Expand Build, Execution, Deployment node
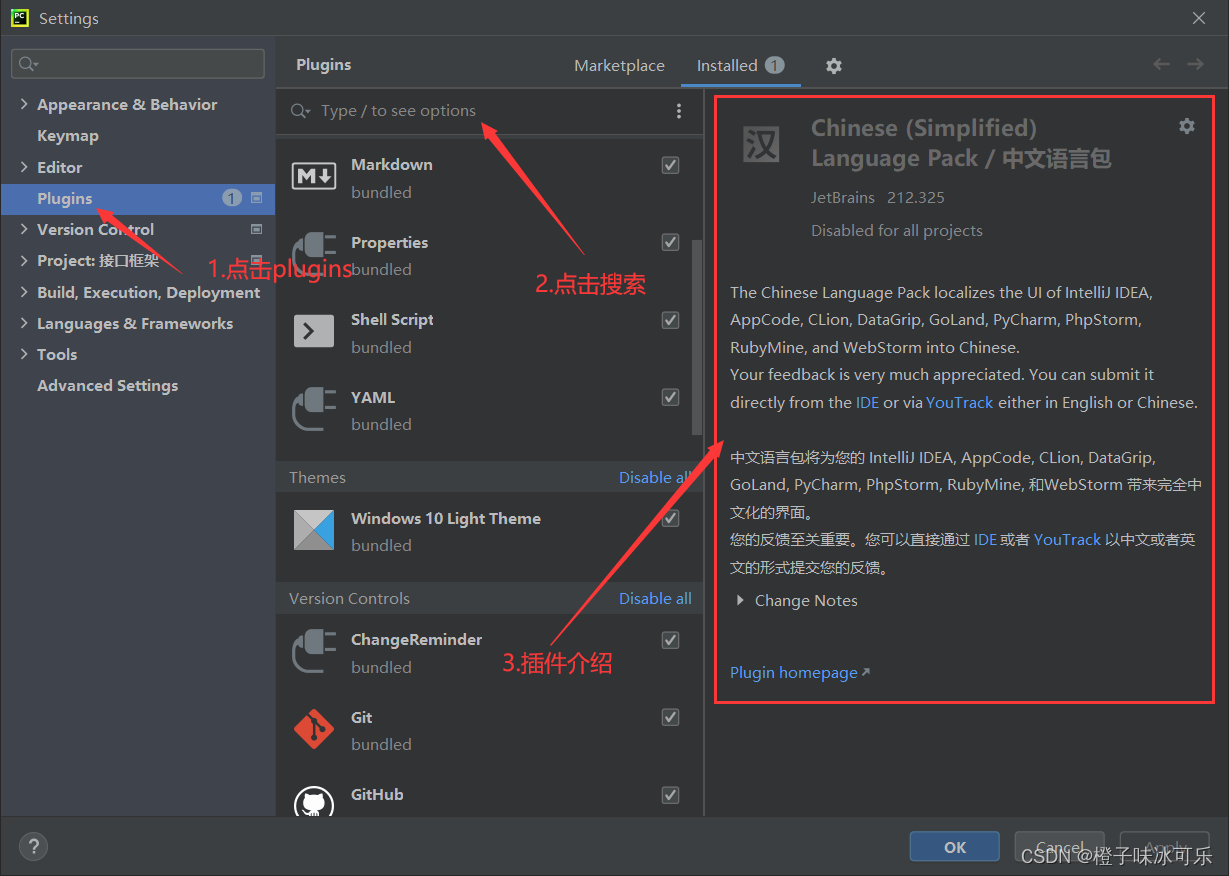This screenshot has width=1229, height=876. point(24,292)
